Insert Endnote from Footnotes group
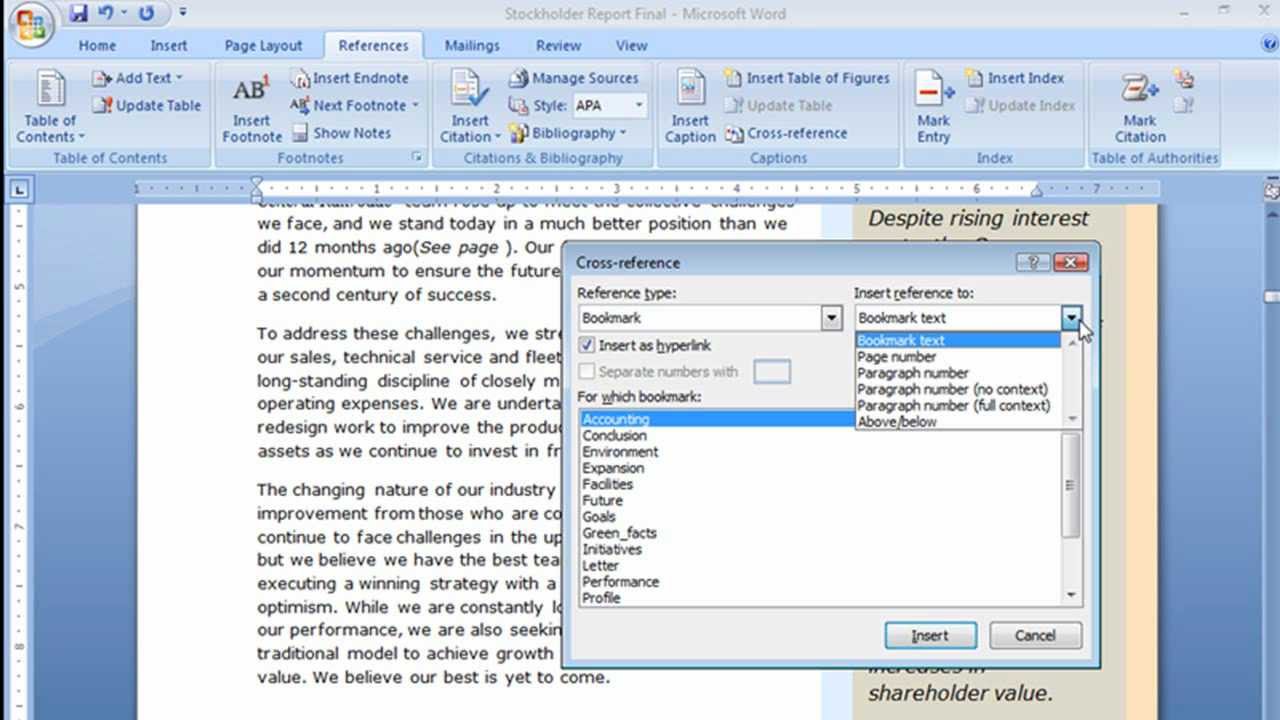Image resolution: width=1280 pixels, height=720 pixels. click(350, 78)
